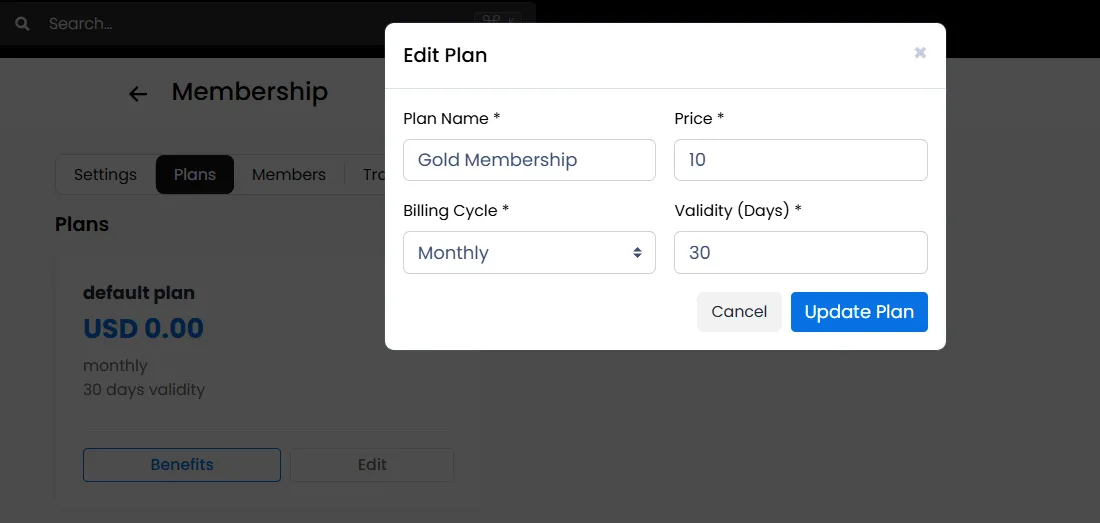Click the back arrow beside Membership
Viewport: 1100px width, 523px height.
pos(138,94)
